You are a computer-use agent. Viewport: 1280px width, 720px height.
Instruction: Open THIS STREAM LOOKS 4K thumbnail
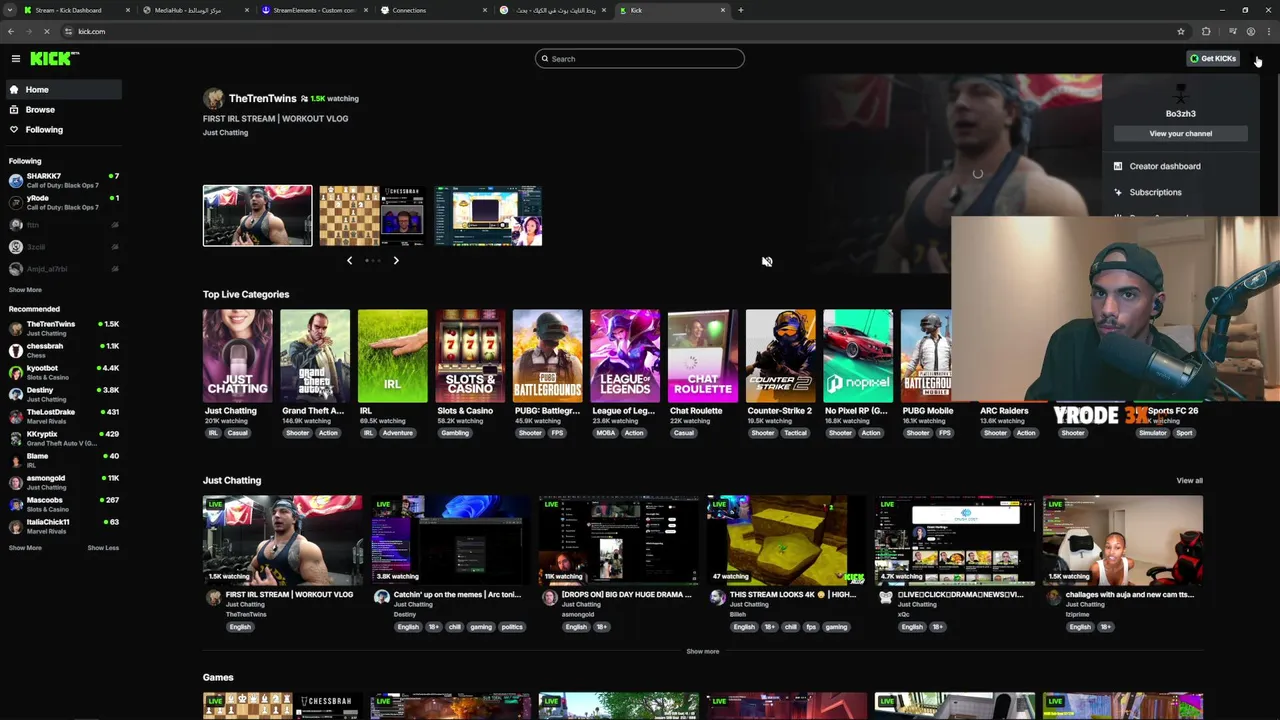787,541
